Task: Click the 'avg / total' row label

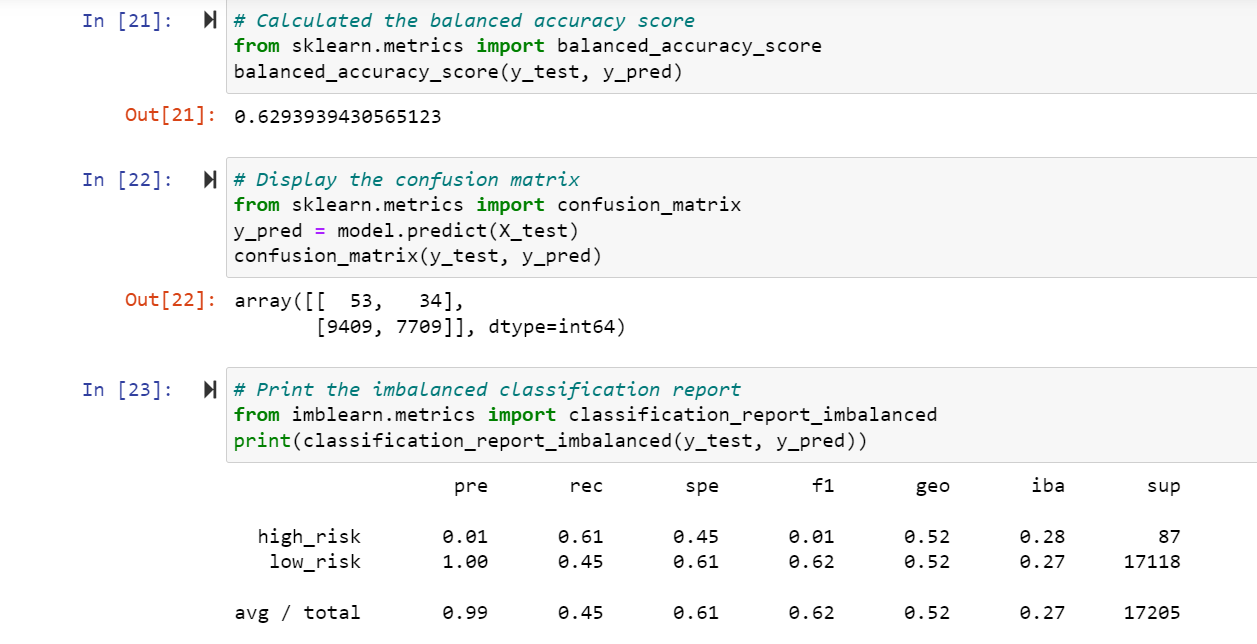Action: coord(297,613)
